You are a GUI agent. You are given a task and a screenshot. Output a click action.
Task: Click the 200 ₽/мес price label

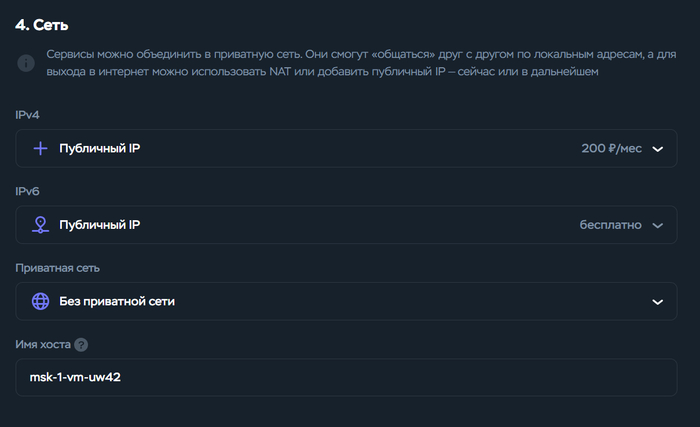click(x=612, y=148)
